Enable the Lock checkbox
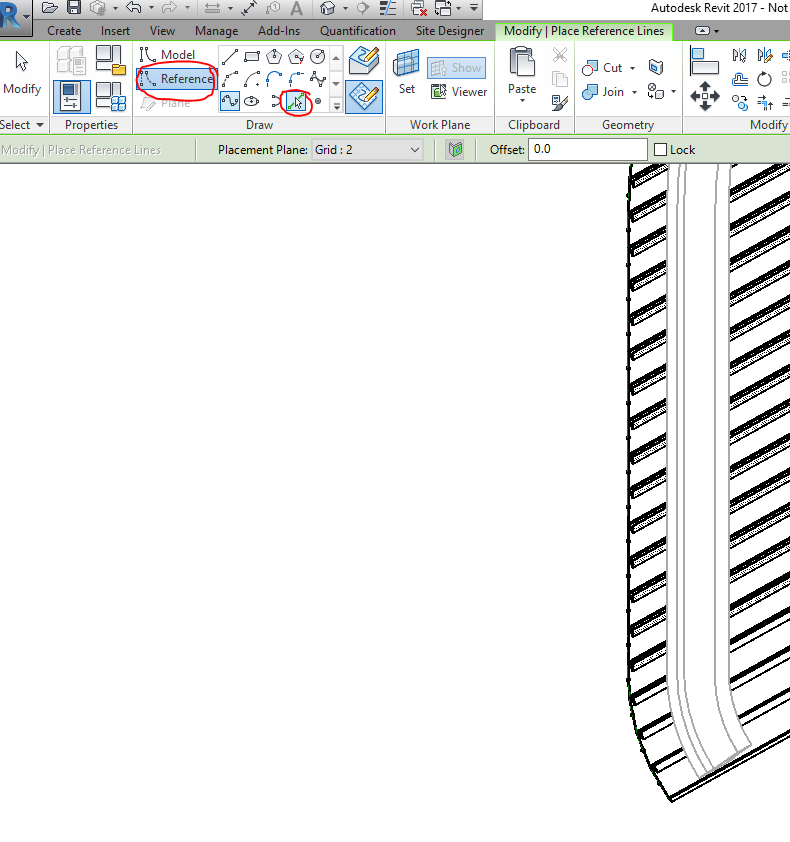This screenshot has width=790, height=842. point(661,150)
